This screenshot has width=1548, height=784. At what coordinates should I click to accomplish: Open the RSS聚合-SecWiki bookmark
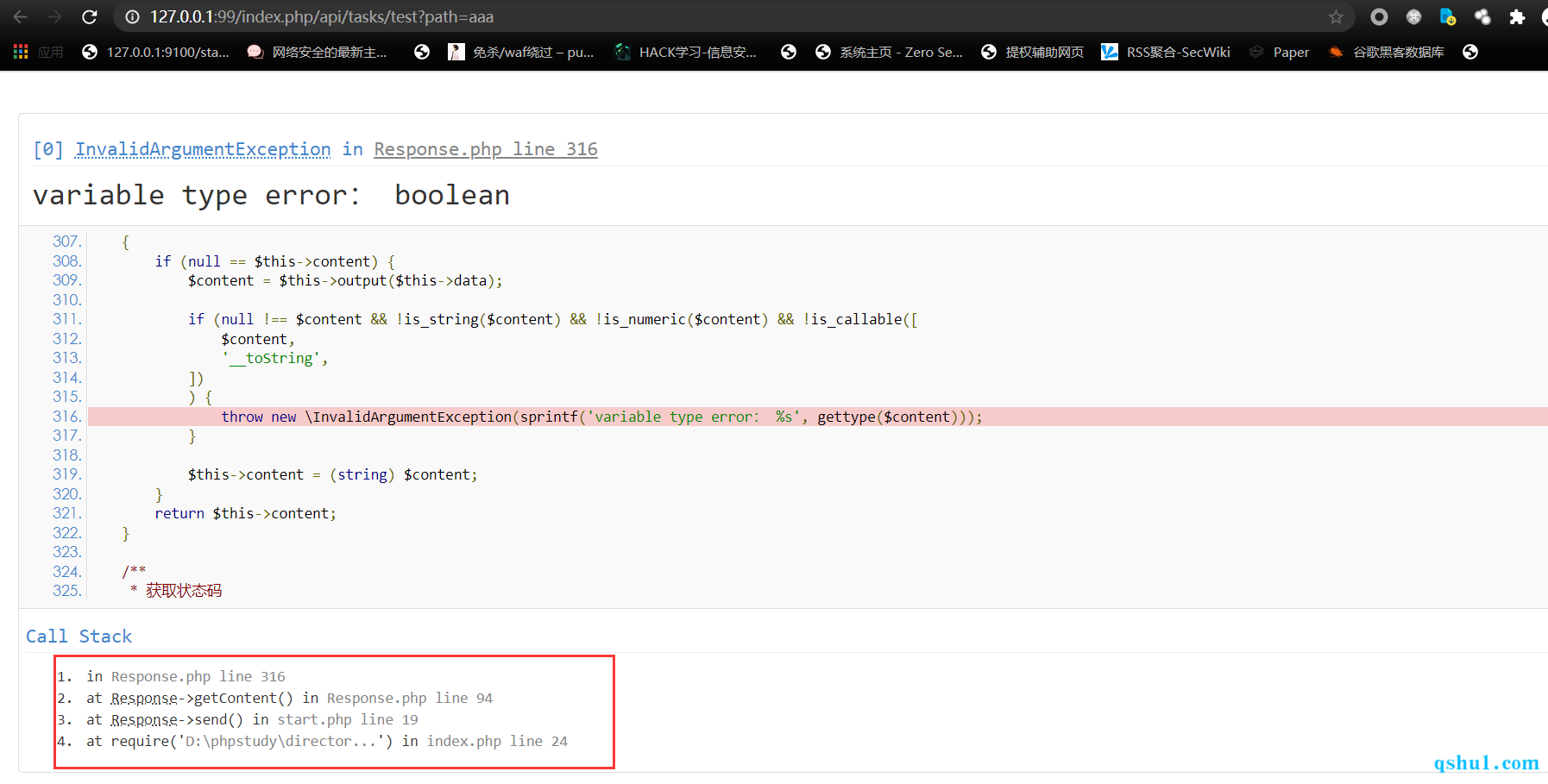(1166, 52)
